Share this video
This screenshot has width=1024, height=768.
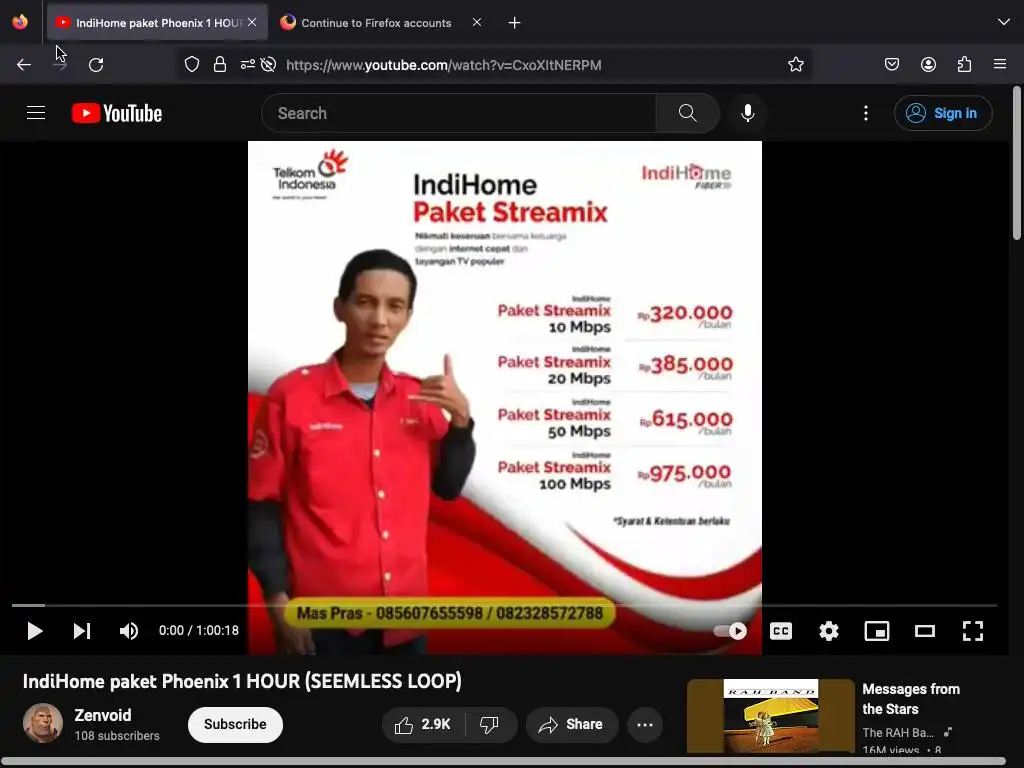pos(571,724)
